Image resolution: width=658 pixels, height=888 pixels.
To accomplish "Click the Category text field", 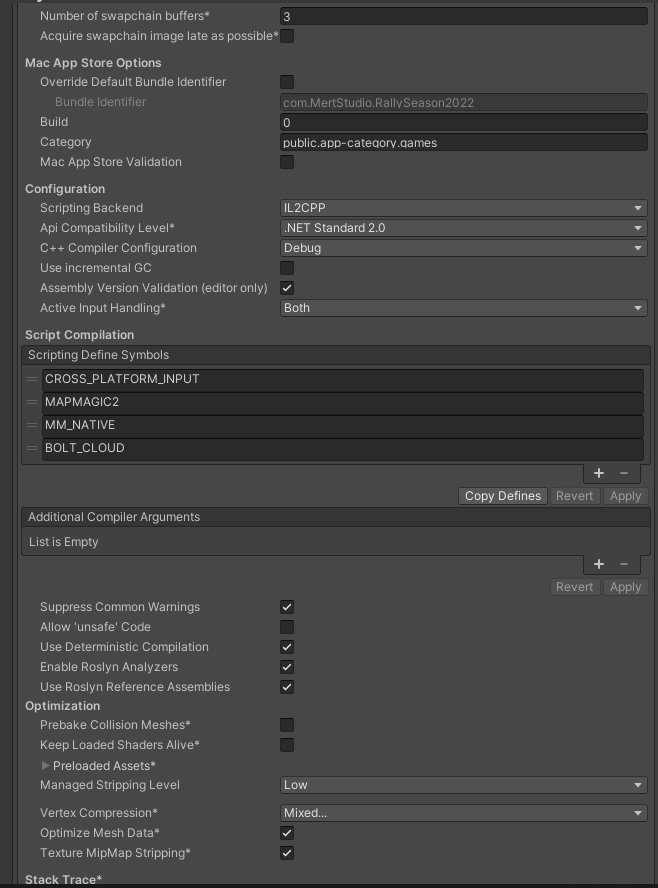I will [x=464, y=142].
